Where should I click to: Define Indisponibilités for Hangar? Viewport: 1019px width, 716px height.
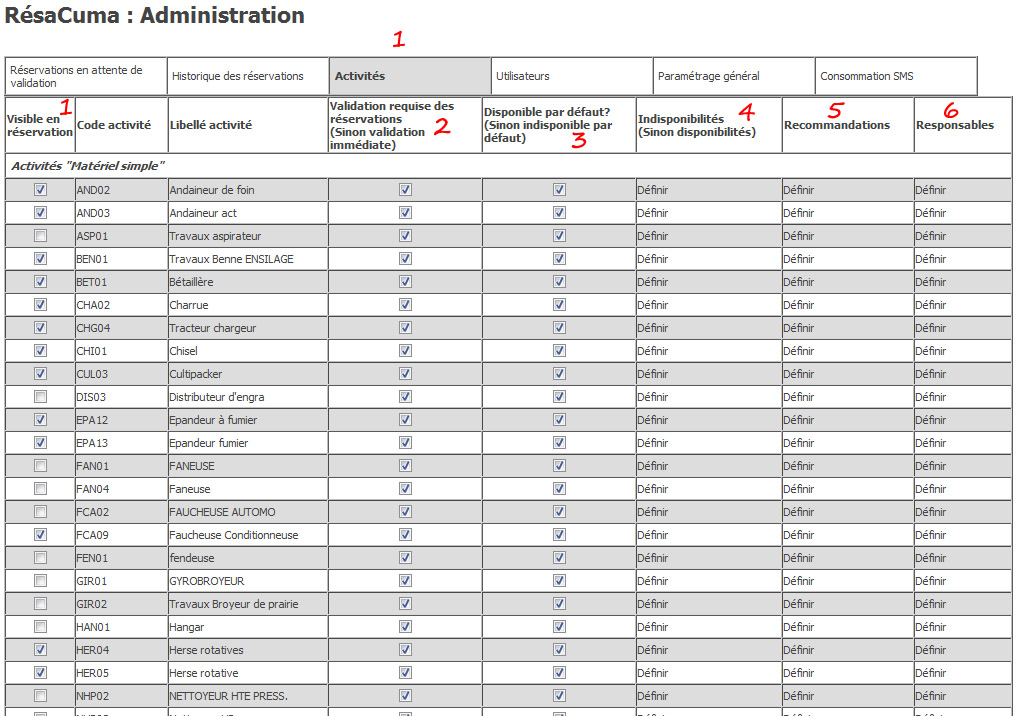pyautogui.click(x=652, y=627)
